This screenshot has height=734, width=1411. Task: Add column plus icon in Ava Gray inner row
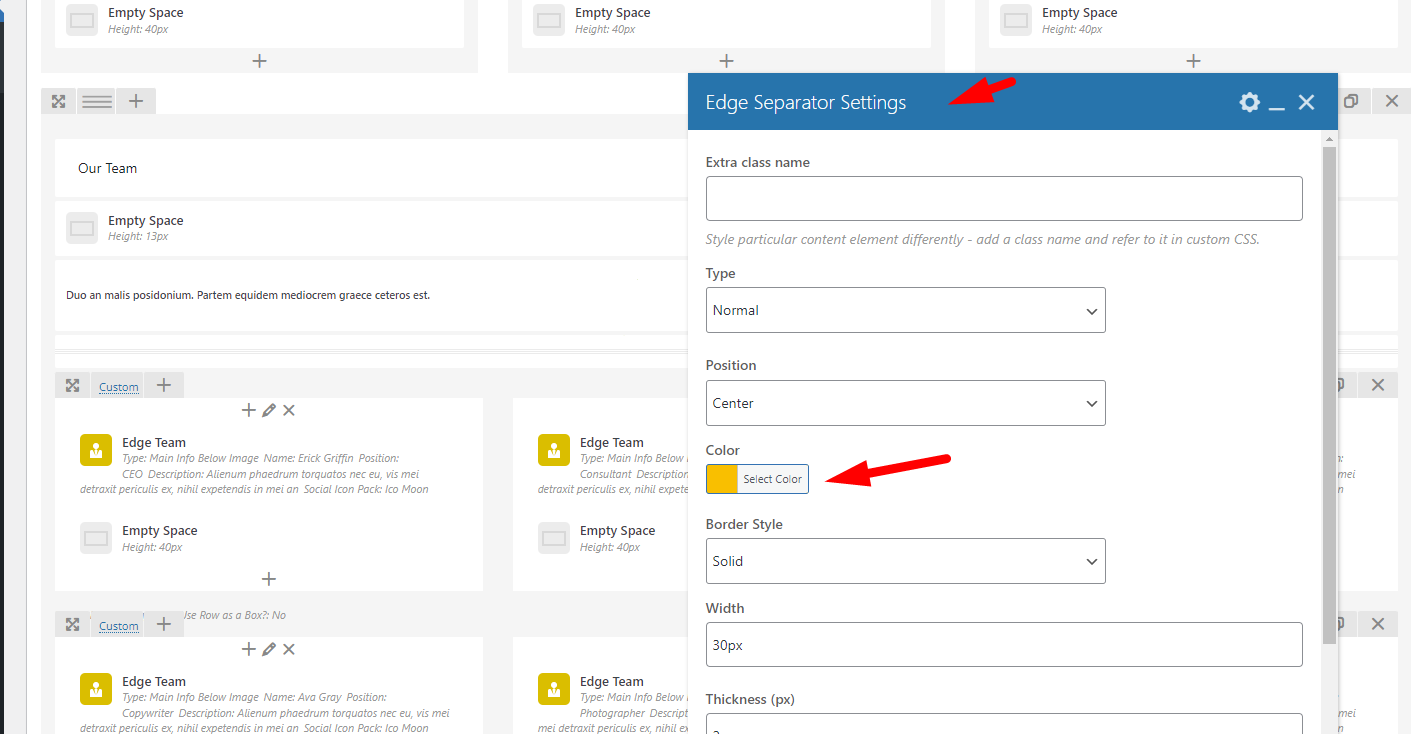164,624
